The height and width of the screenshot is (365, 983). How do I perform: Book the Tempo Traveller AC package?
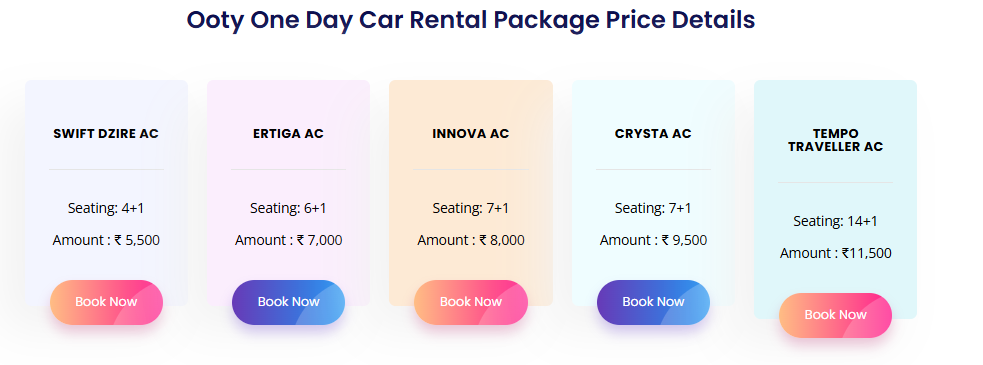(x=836, y=315)
